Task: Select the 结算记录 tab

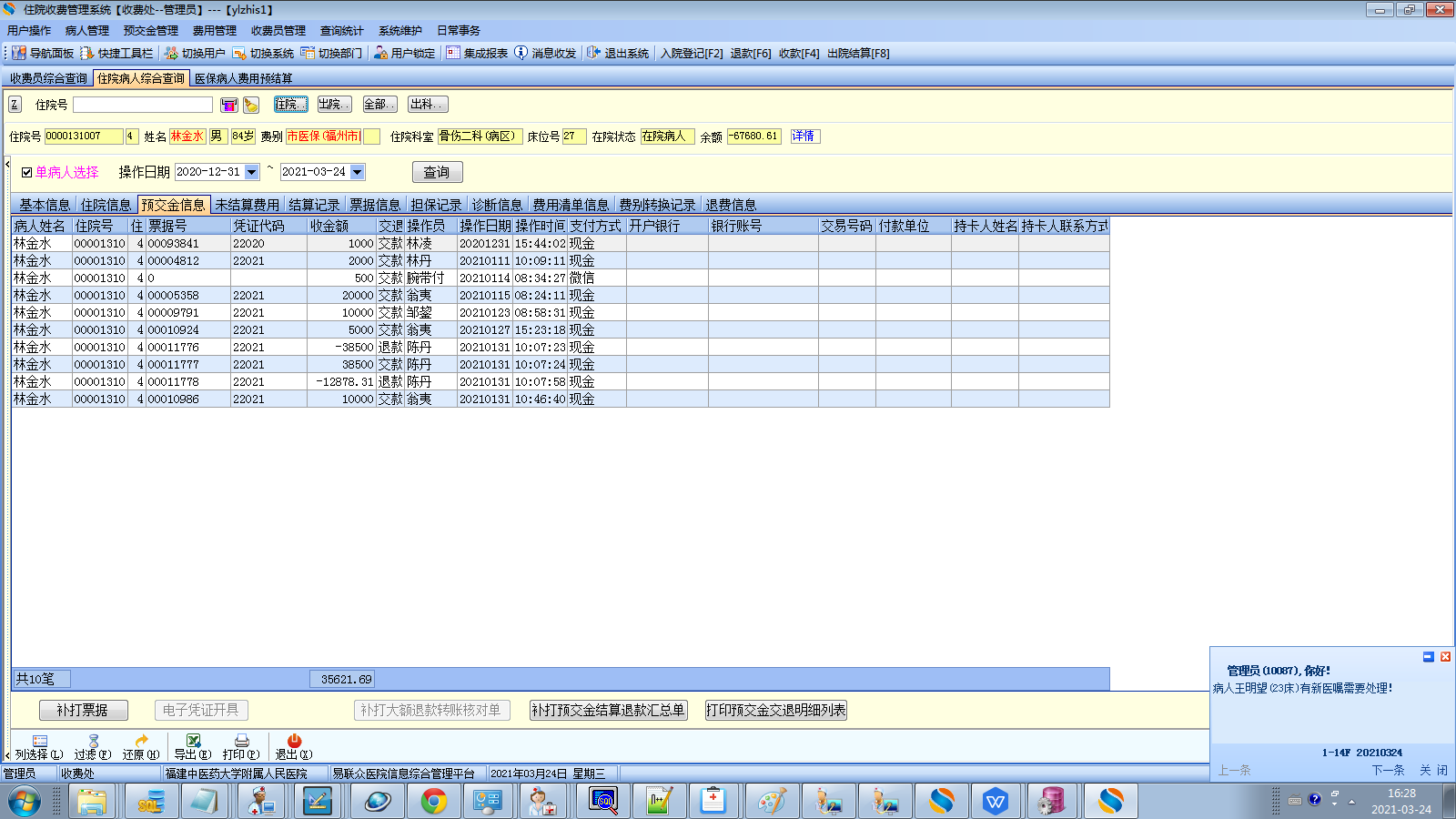Action: 314,205
